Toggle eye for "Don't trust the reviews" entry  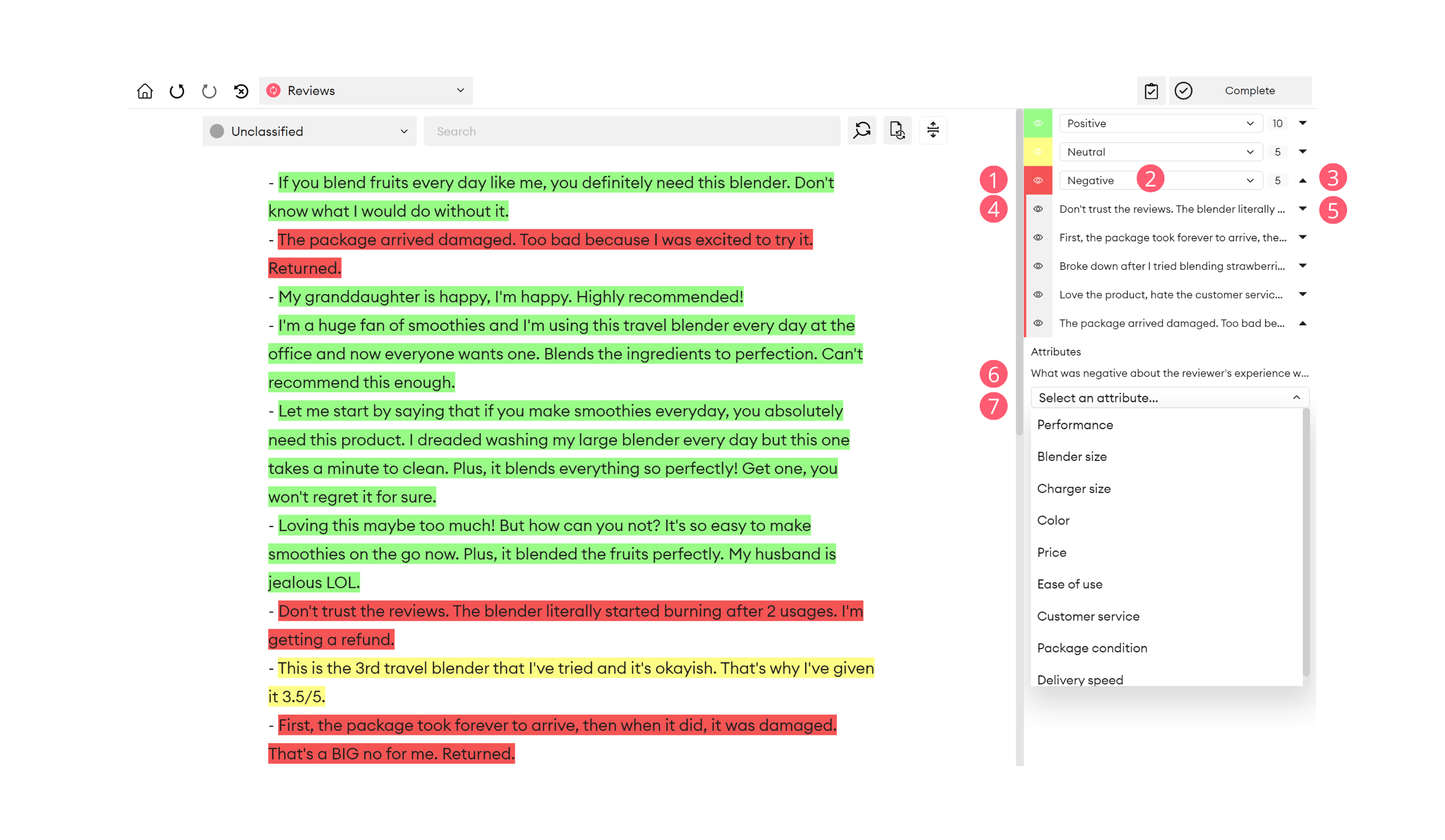(x=1038, y=209)
